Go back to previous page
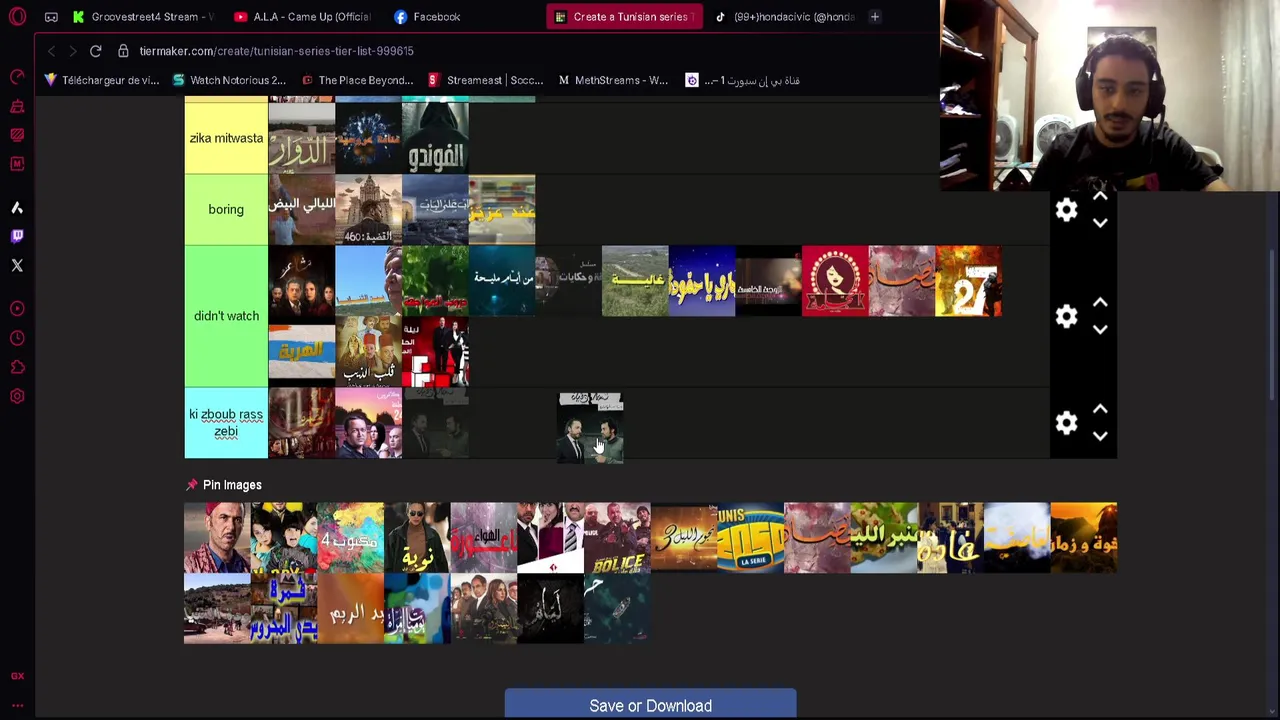Screen dimensions: 1280x720 click(x=51, y=51)
